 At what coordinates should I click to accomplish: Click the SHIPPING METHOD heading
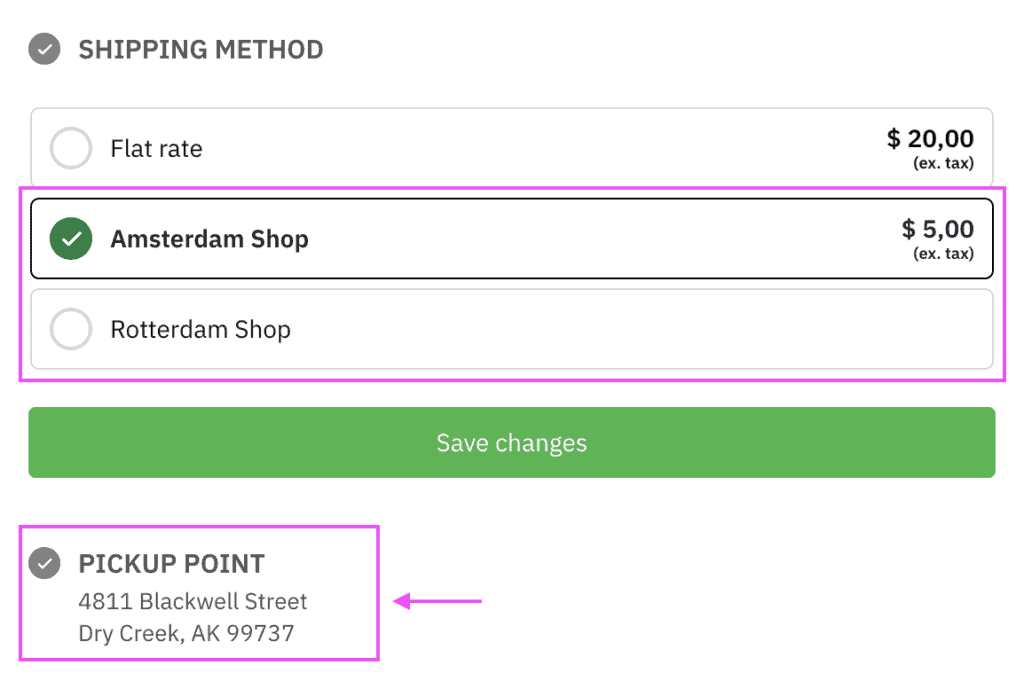pyautogui.click(x=201, y=48)
